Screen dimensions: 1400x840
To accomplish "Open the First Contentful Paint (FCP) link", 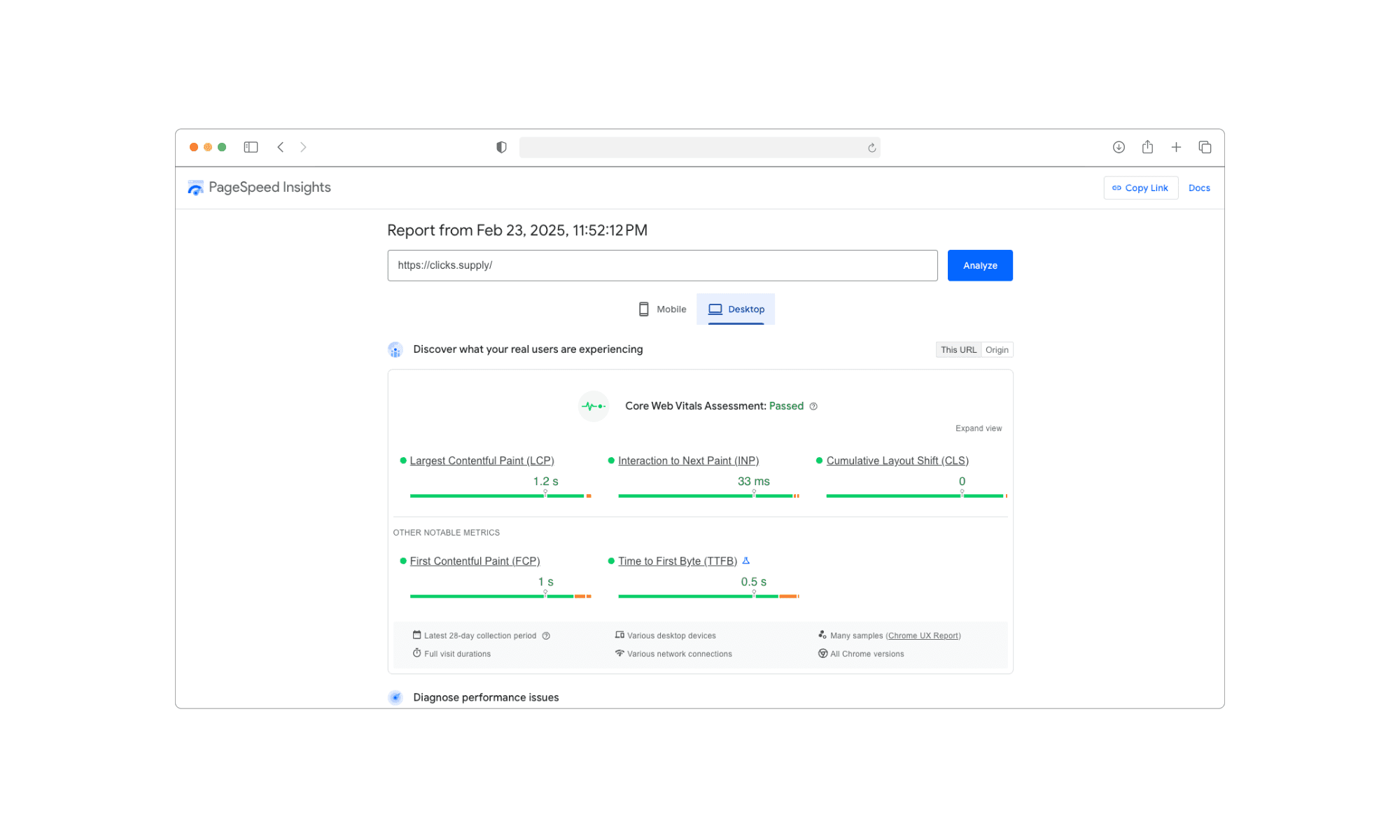I will click(475, 561).
